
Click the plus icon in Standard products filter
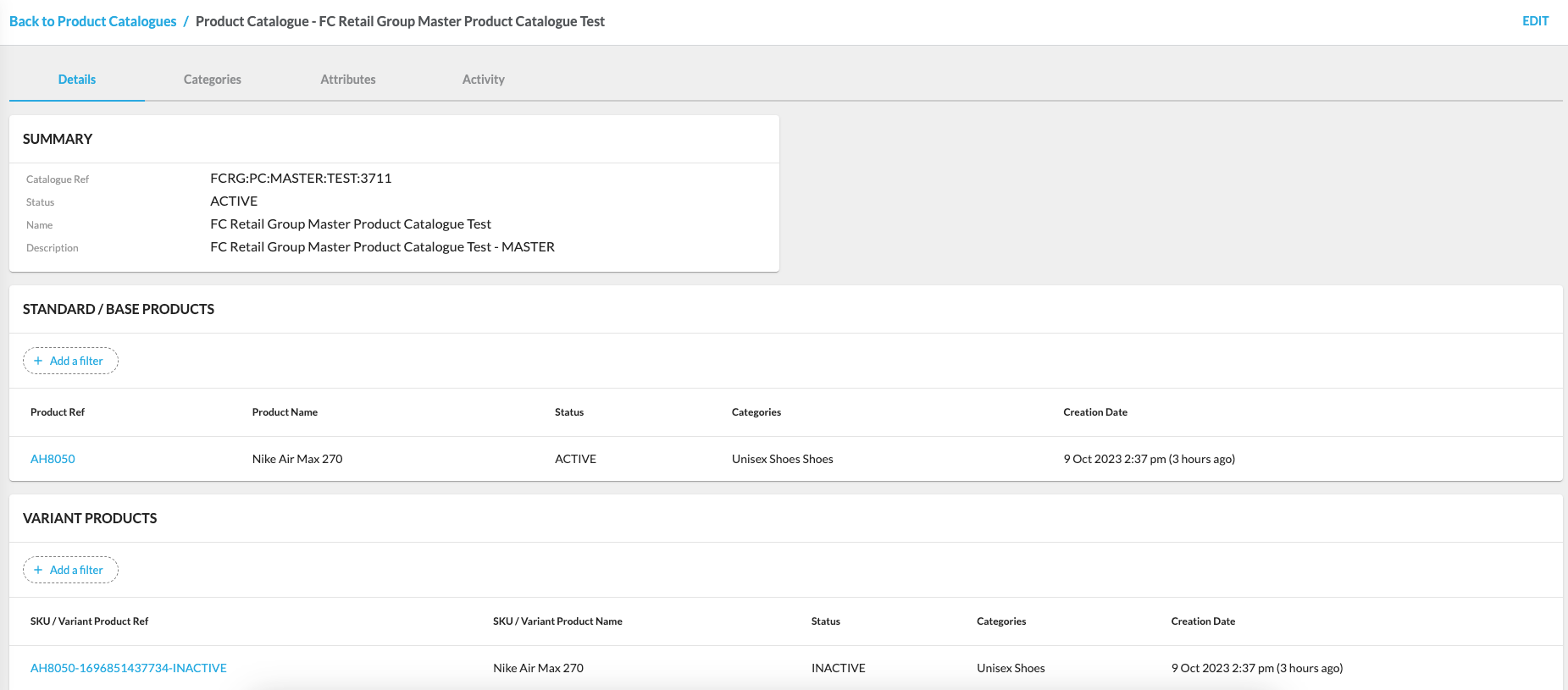pyautogui.click(x=38, y=361)
